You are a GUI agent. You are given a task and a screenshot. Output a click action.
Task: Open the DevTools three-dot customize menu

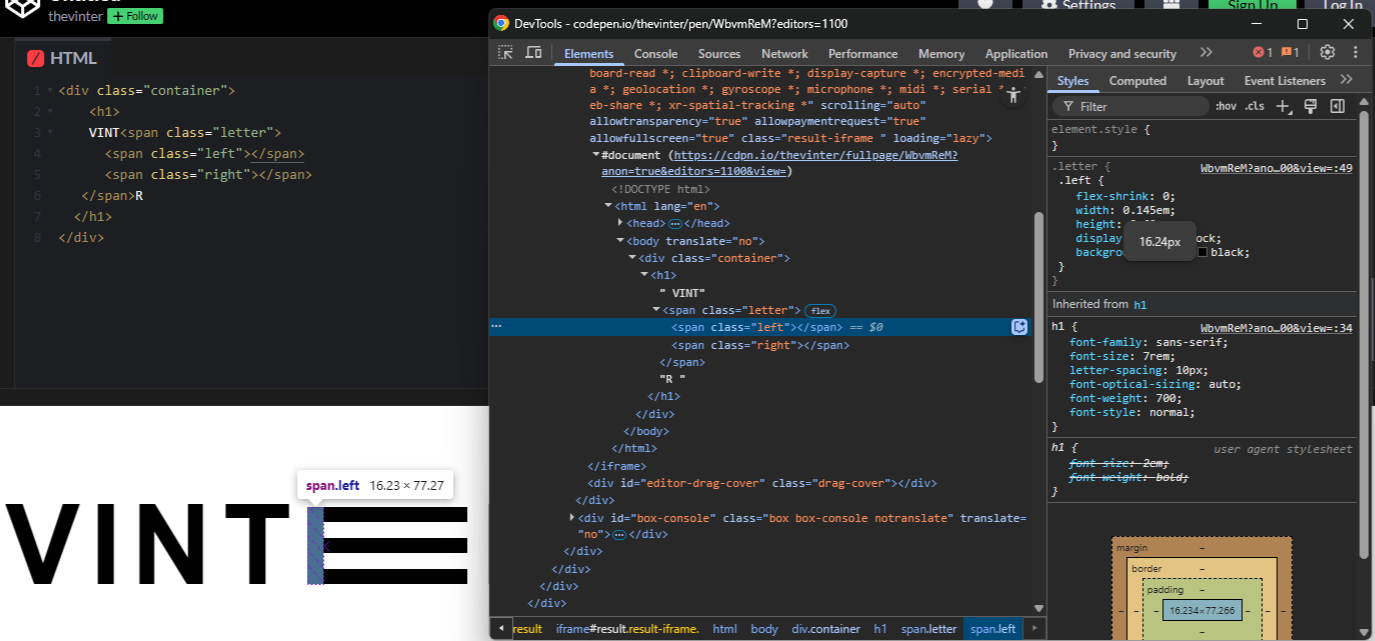point(1356,53)
